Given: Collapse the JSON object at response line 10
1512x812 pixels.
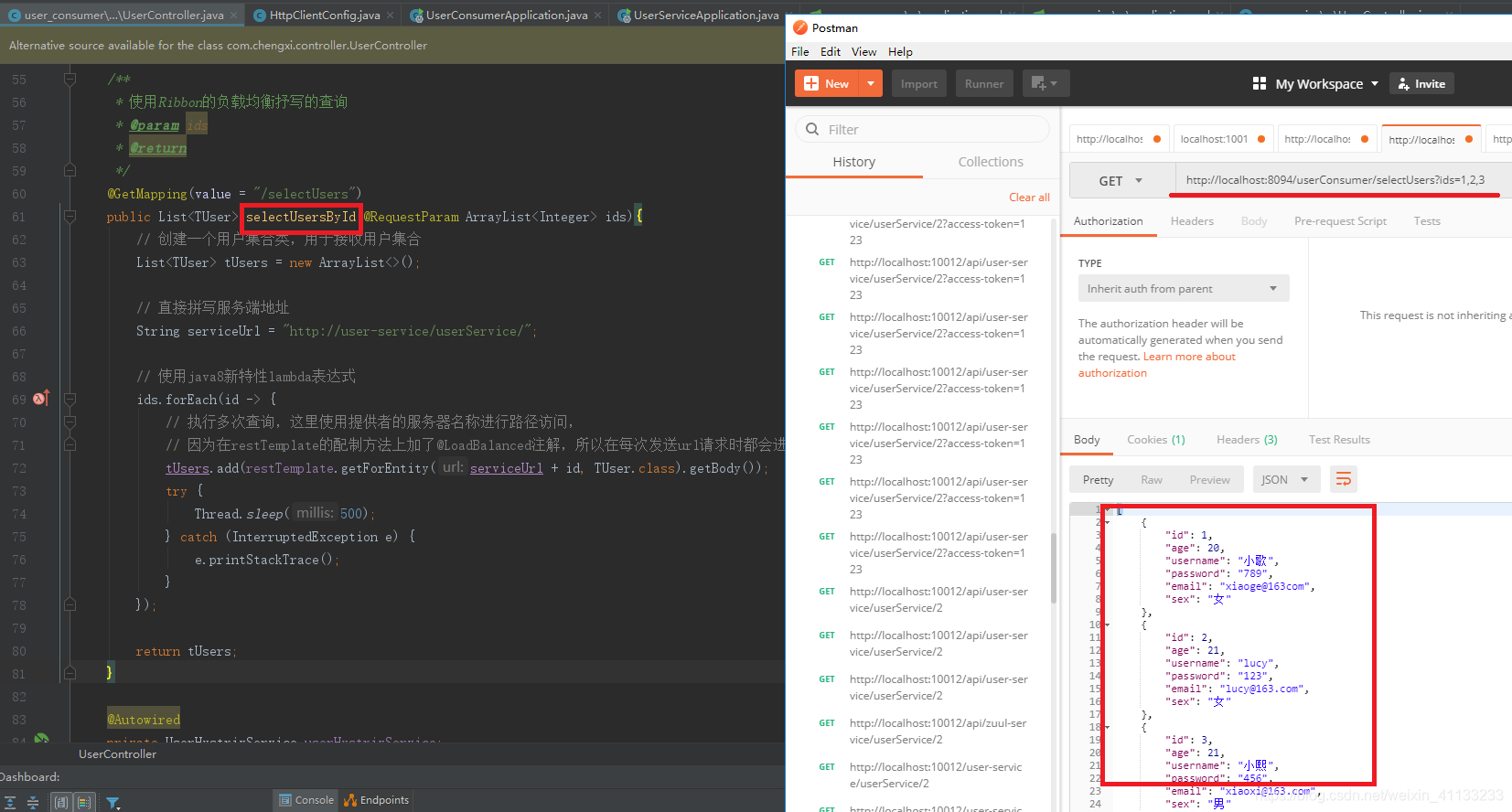Looking at the screenshot, I should tap(1107, 625).
